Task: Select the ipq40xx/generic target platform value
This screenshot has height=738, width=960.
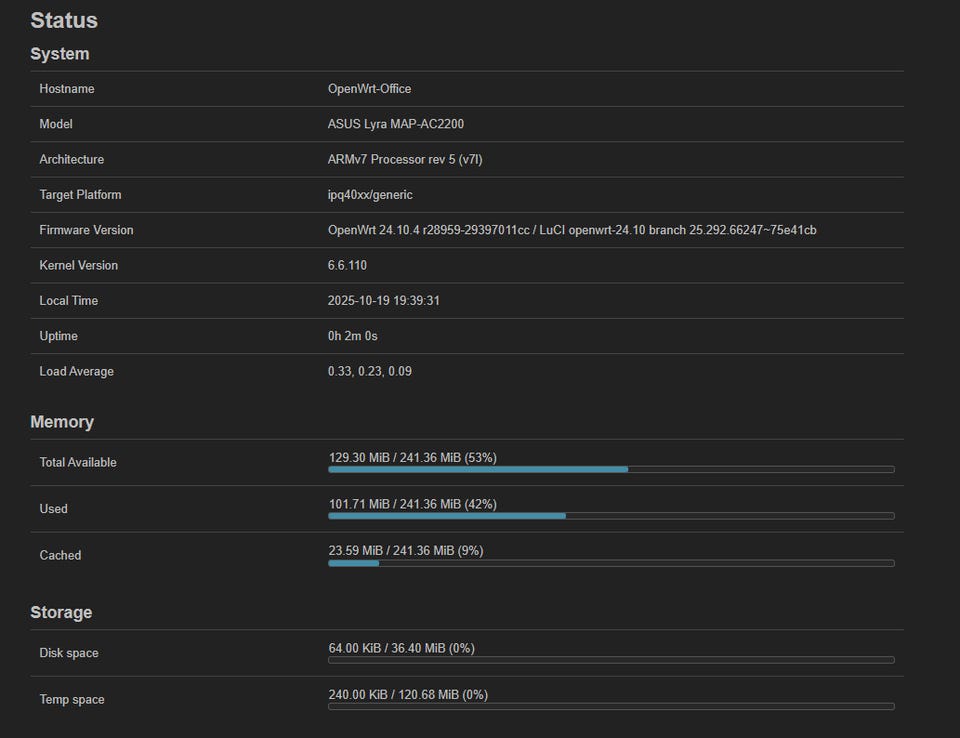Action: click(370, 195)
